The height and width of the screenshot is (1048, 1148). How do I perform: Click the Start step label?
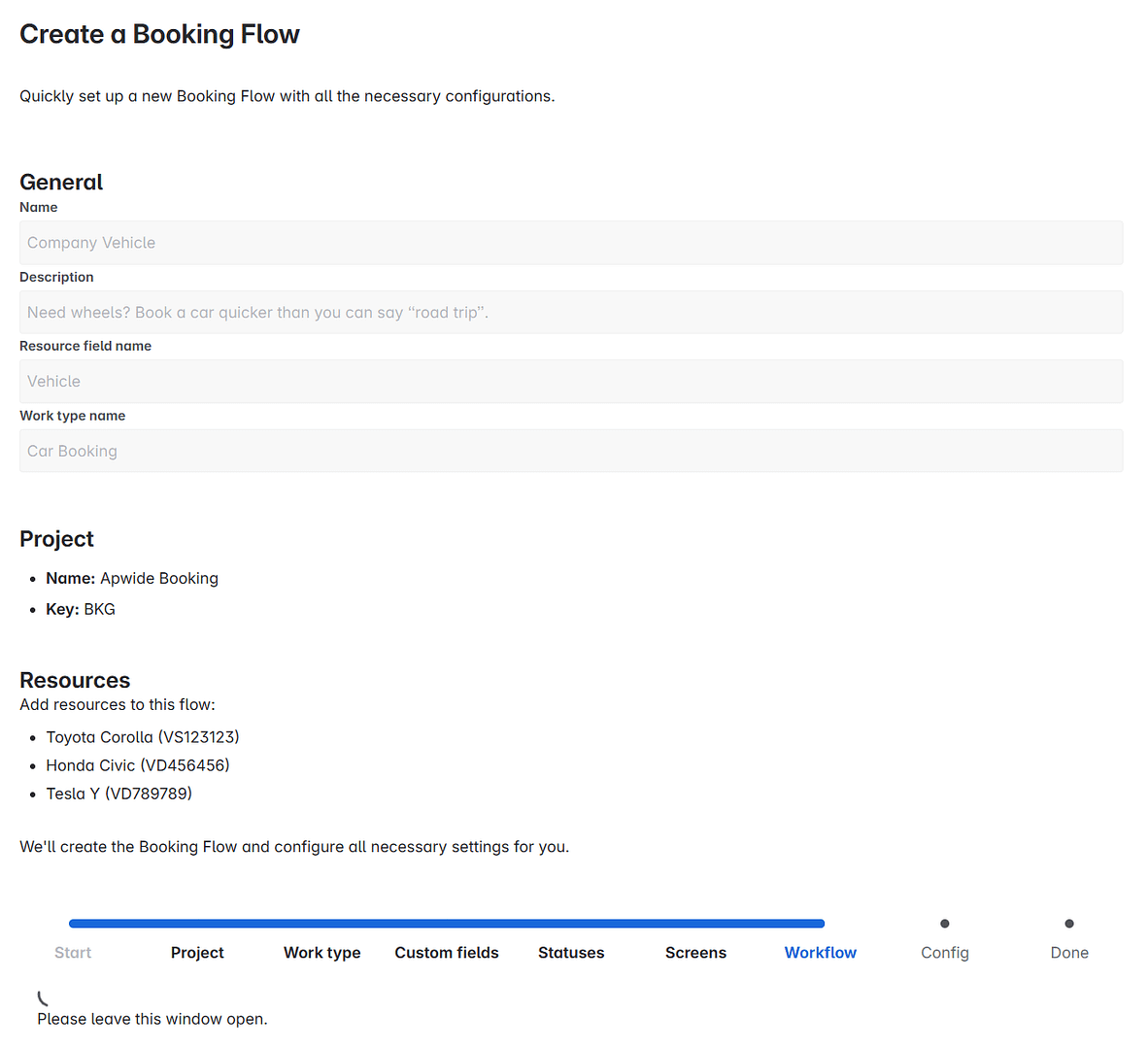(72, 953)
